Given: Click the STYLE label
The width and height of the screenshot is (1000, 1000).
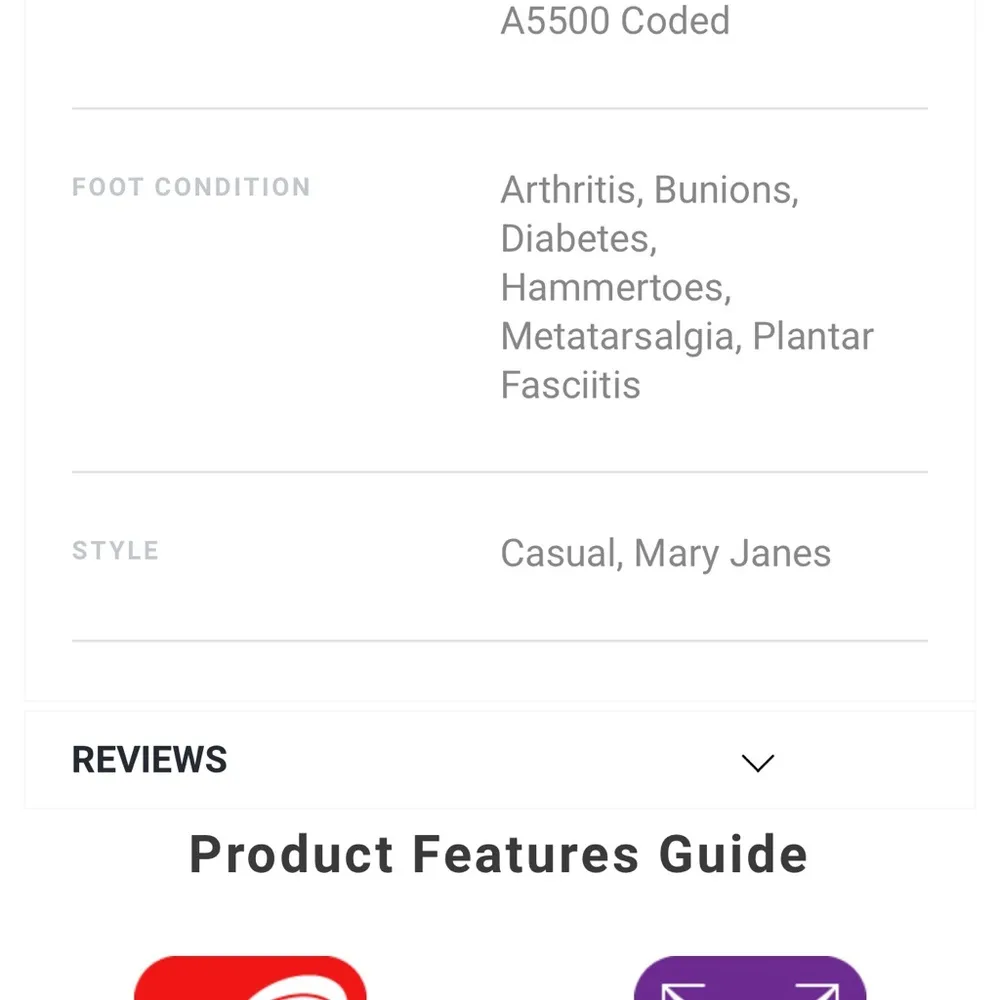Looking at the screenshot, I should click(115, 551).
